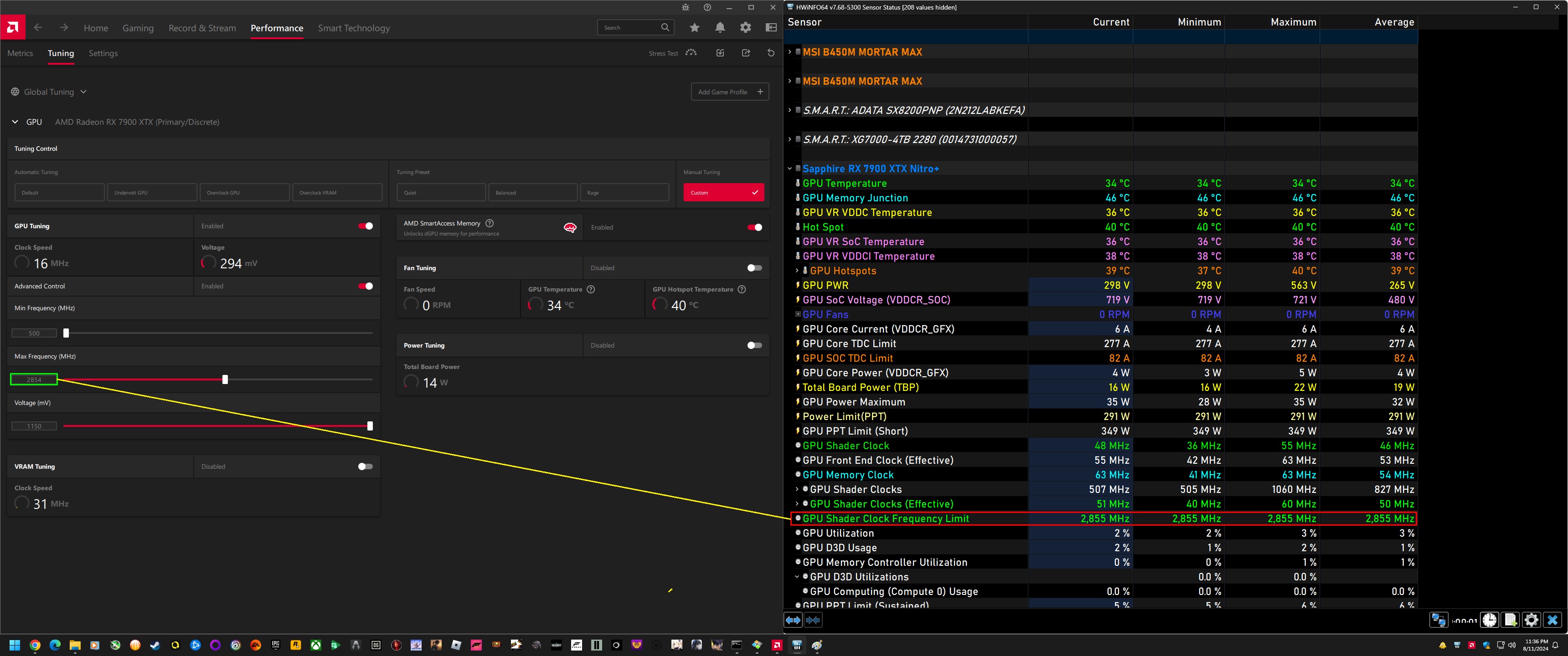Viewport: 1568px width, 656px height.
Task: Expand first MSI B450M MORTAR MAX group
Action: (789, 52)
